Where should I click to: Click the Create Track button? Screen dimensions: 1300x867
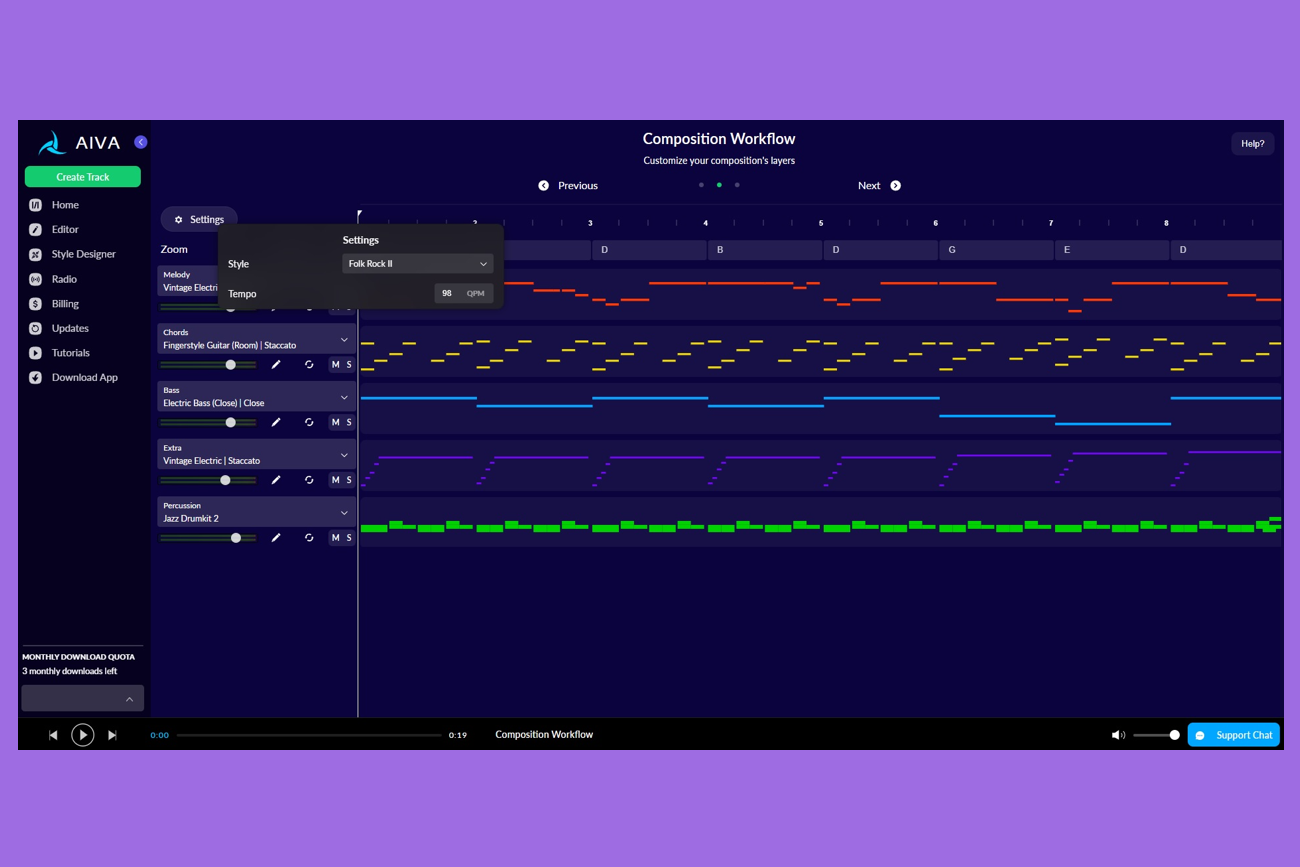[x=83, y=177]
